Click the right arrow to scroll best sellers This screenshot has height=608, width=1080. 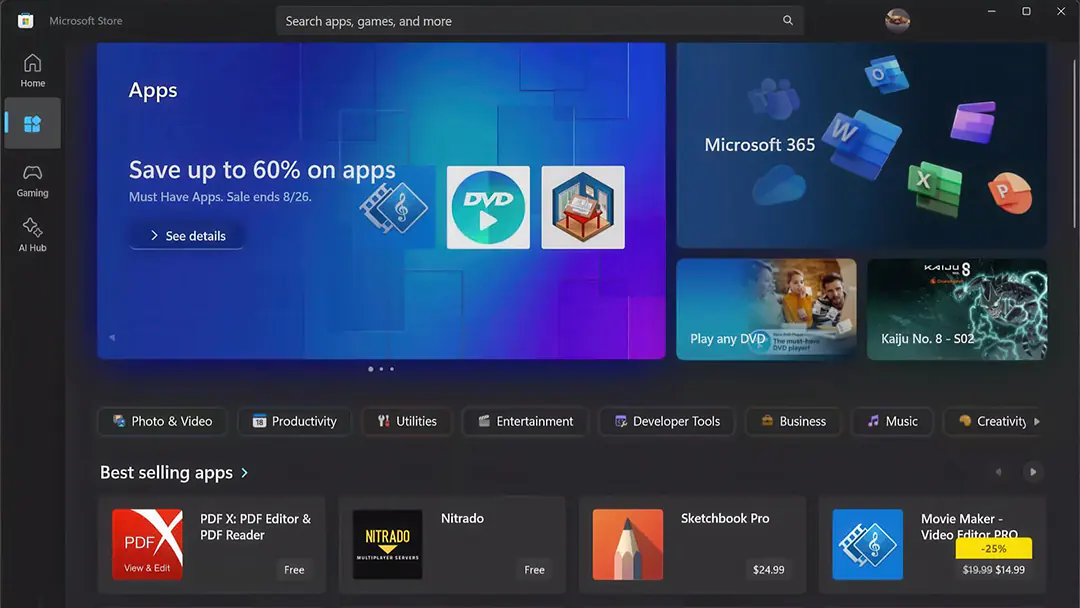pyautogui.click(x=1034, y=471)
